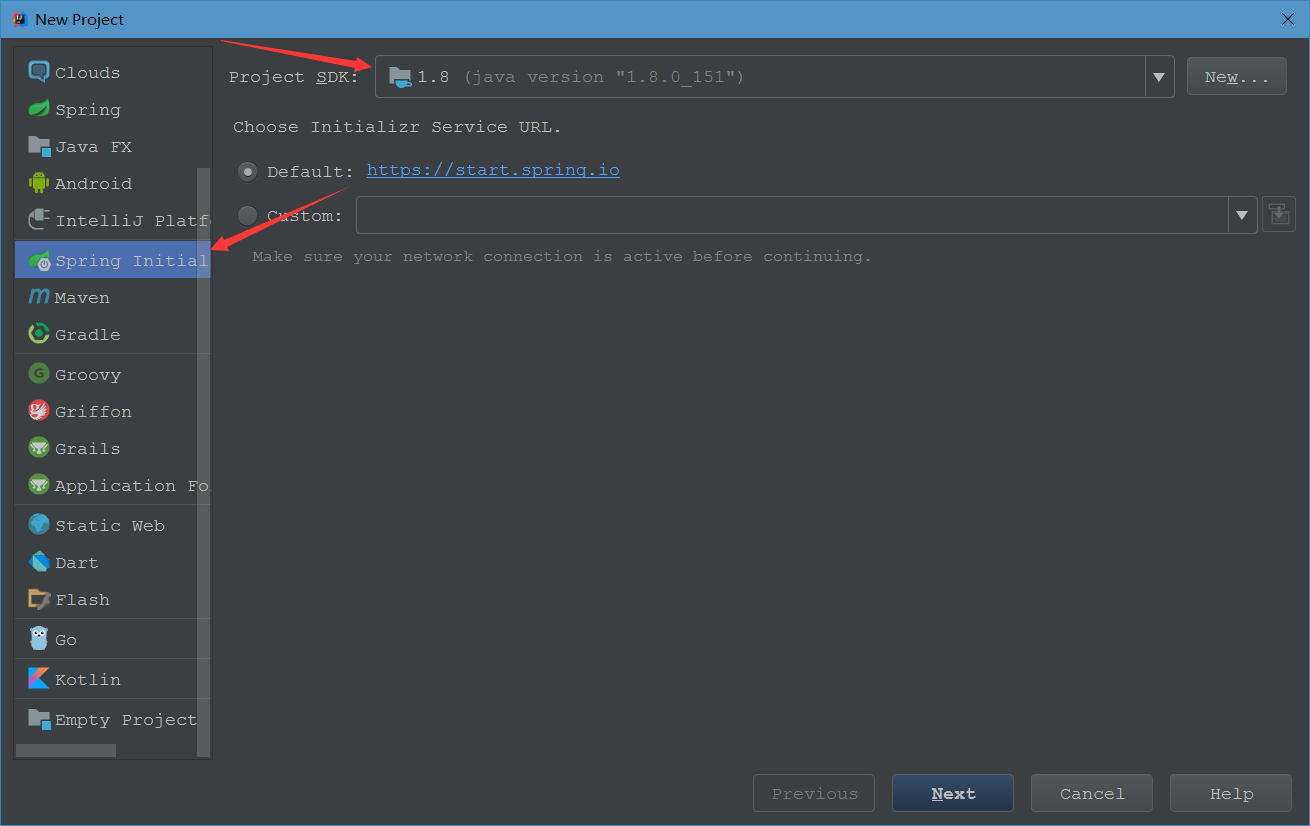Click the IntelliJ icon in title bar
The image size is (1310, 826).
(18, 19)
